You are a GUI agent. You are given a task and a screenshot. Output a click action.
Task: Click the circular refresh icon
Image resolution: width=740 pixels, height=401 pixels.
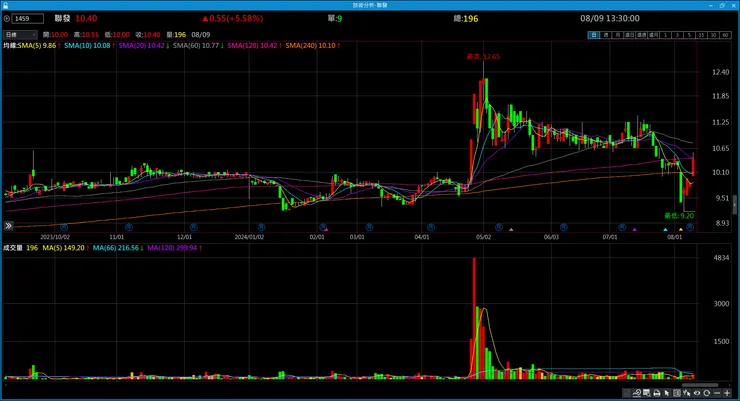click(x=706, y=393)
